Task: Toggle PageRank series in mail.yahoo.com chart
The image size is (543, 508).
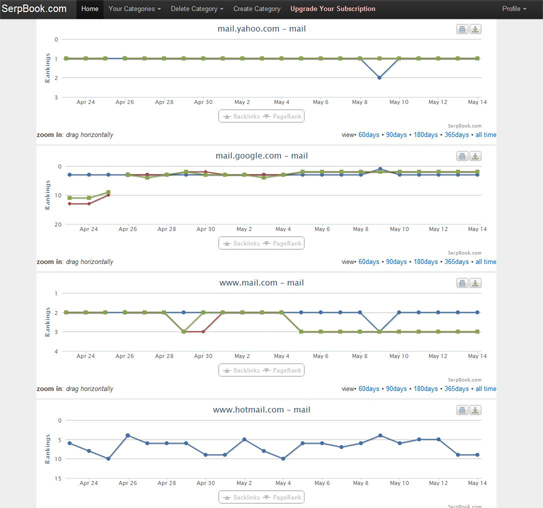Action: (282, 116)
